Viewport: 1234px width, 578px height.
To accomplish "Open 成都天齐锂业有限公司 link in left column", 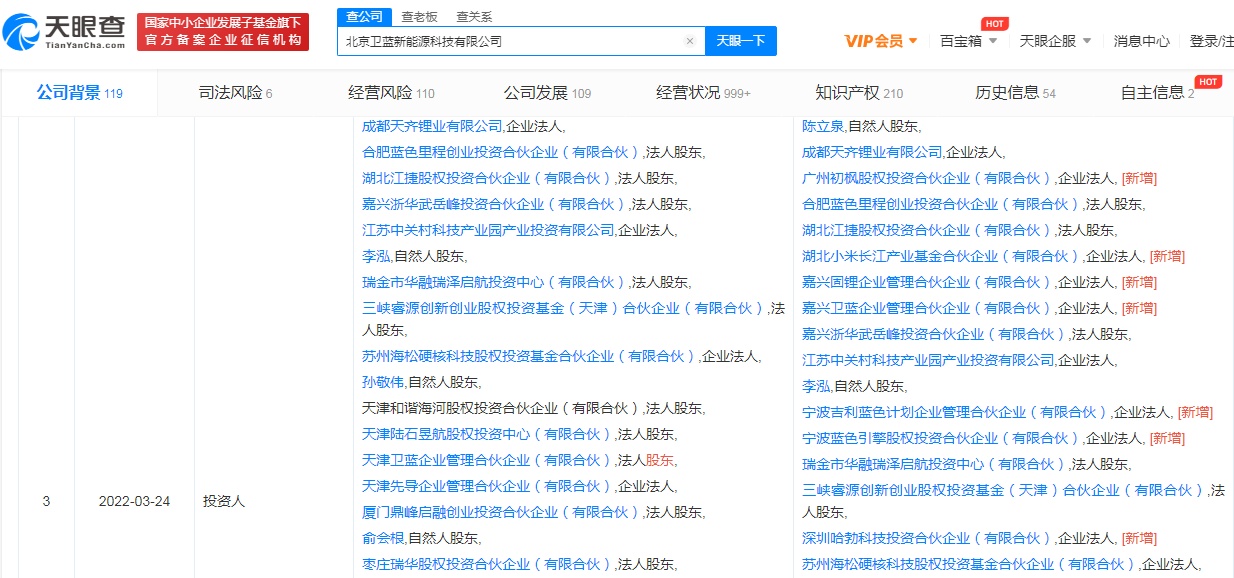I will point(432,126).
